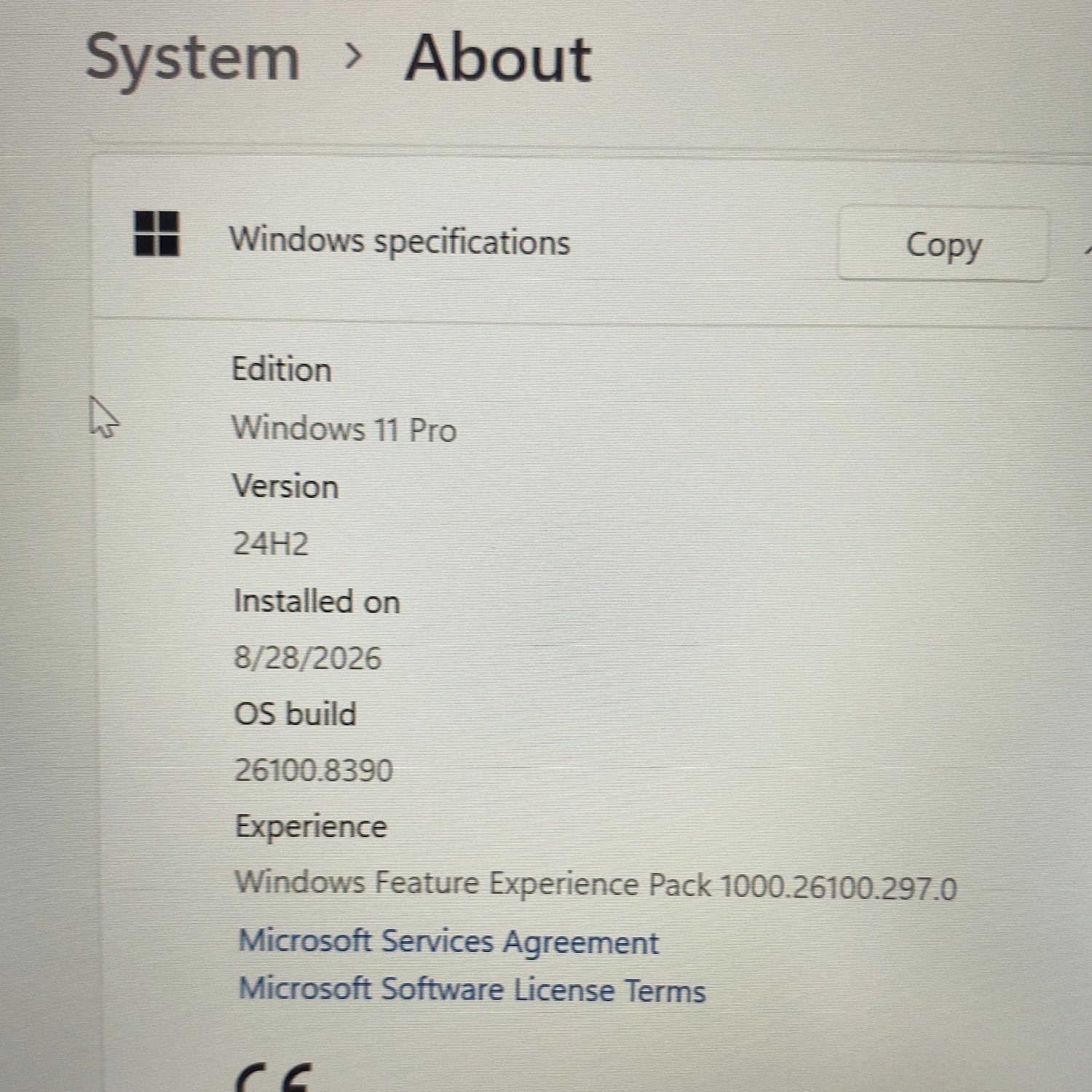Select the Windows 11 Pro edition value
Viewport: 1092px width, 1092px height.
pyautogui.click(x=344, y=428)
